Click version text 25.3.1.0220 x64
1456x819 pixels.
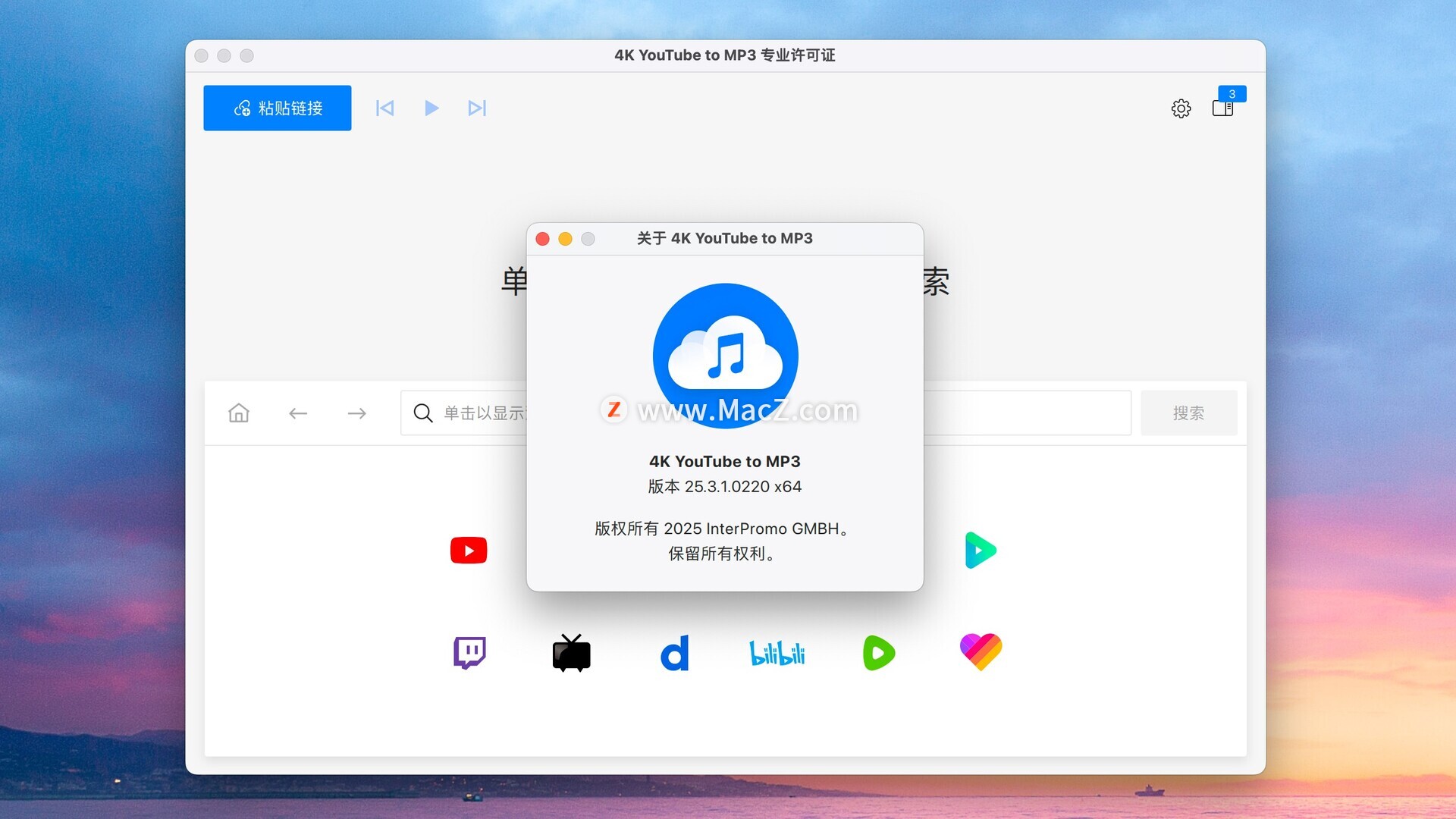[725, 486]
